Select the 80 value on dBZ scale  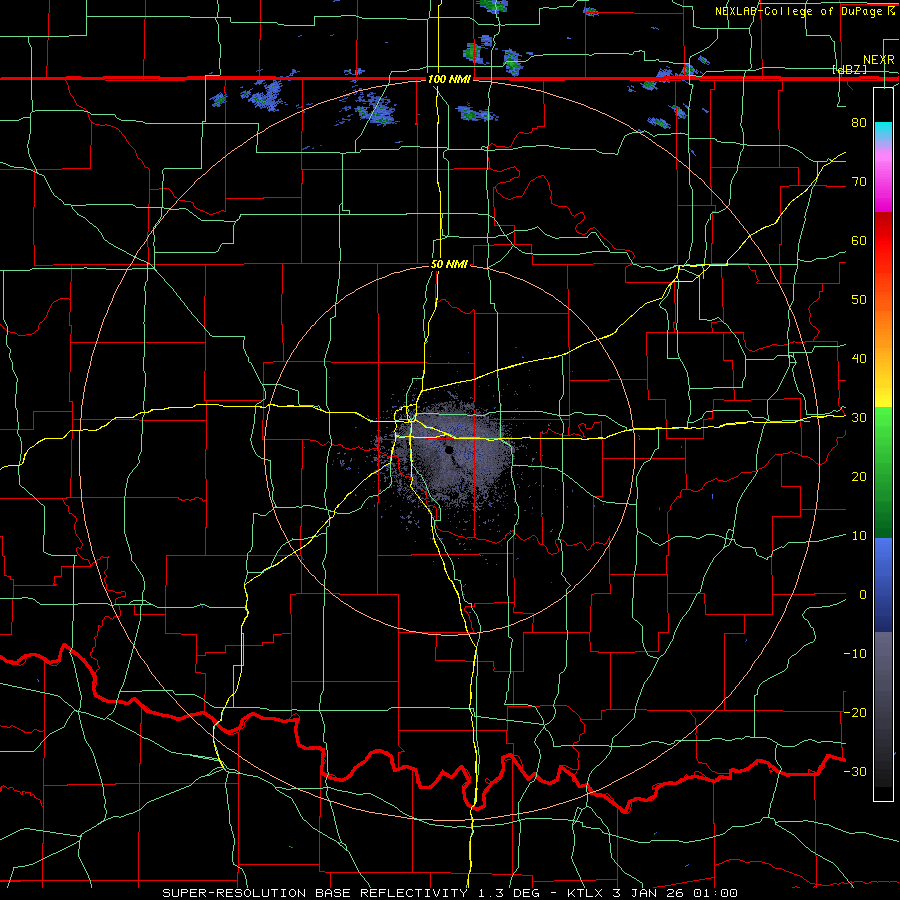click(859, 122)
